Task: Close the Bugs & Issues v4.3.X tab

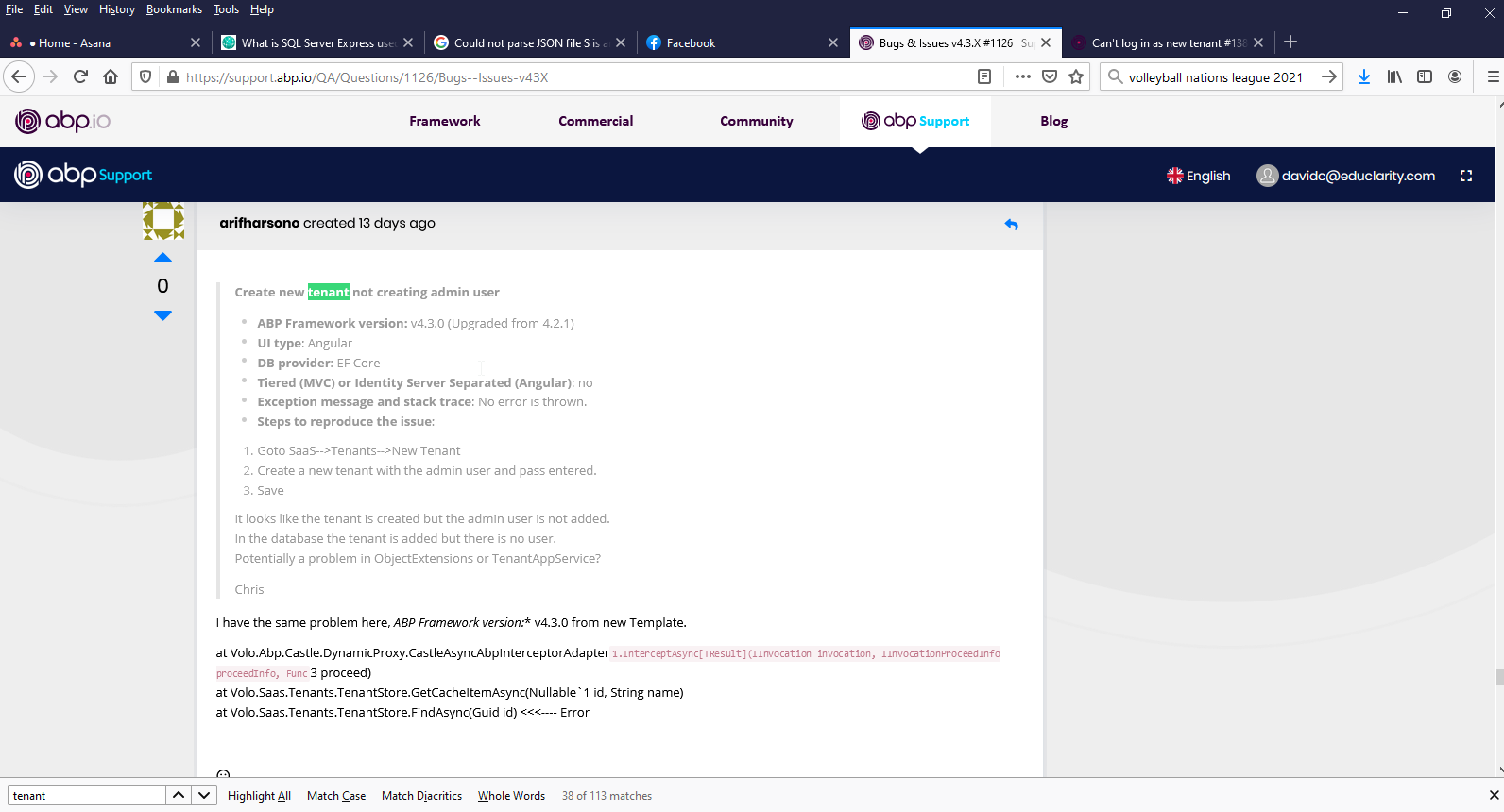Action: click(1046, 42)
